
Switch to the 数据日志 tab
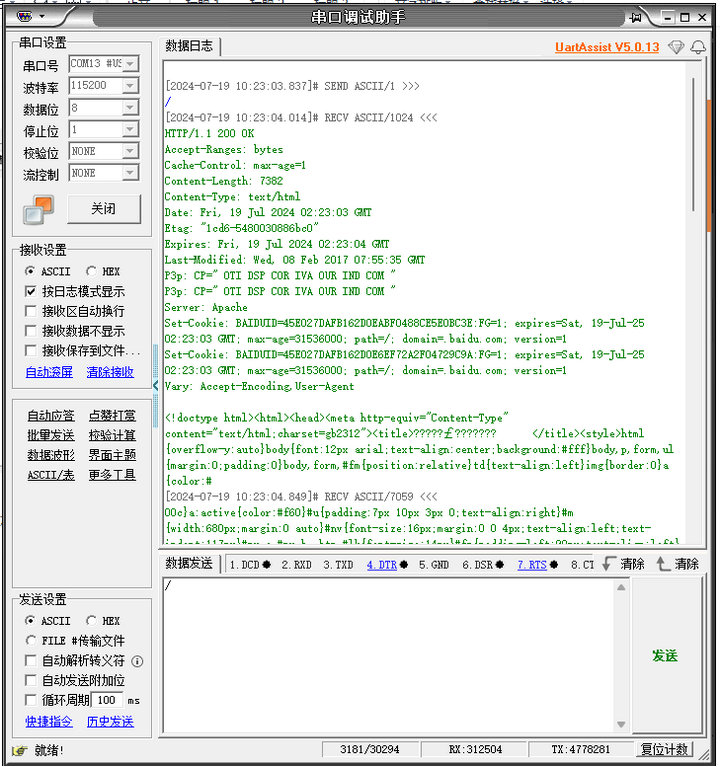188,46
